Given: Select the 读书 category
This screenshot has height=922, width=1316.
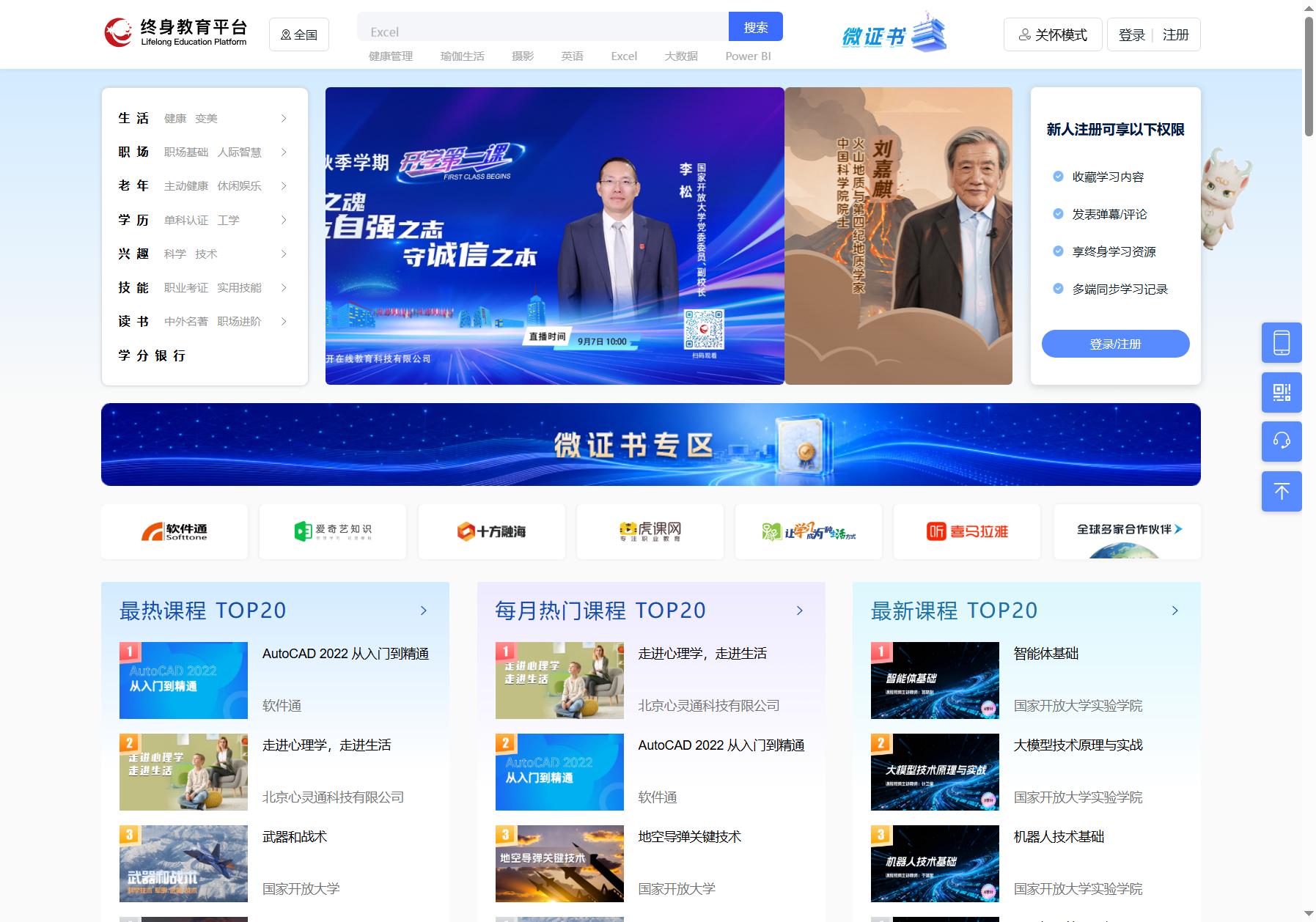Looking at the screenshot, I should [133, 321].
